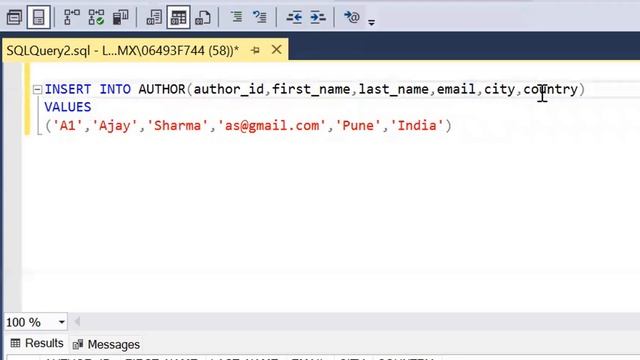Open Query Options from toolbar
640x360 pixels.
point(14,18)
